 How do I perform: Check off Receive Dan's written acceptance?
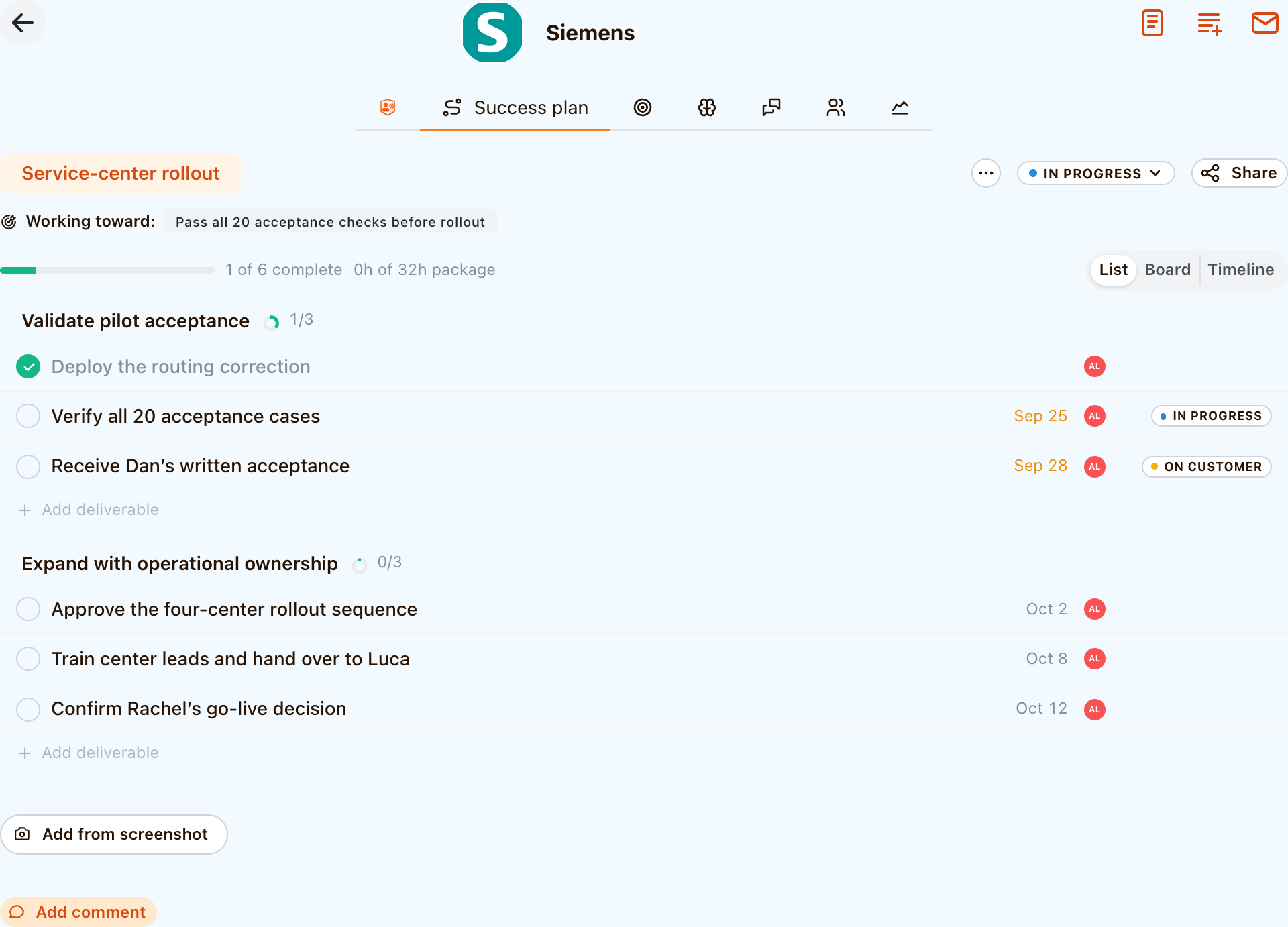pyautogui.click(x=28, y=466)
